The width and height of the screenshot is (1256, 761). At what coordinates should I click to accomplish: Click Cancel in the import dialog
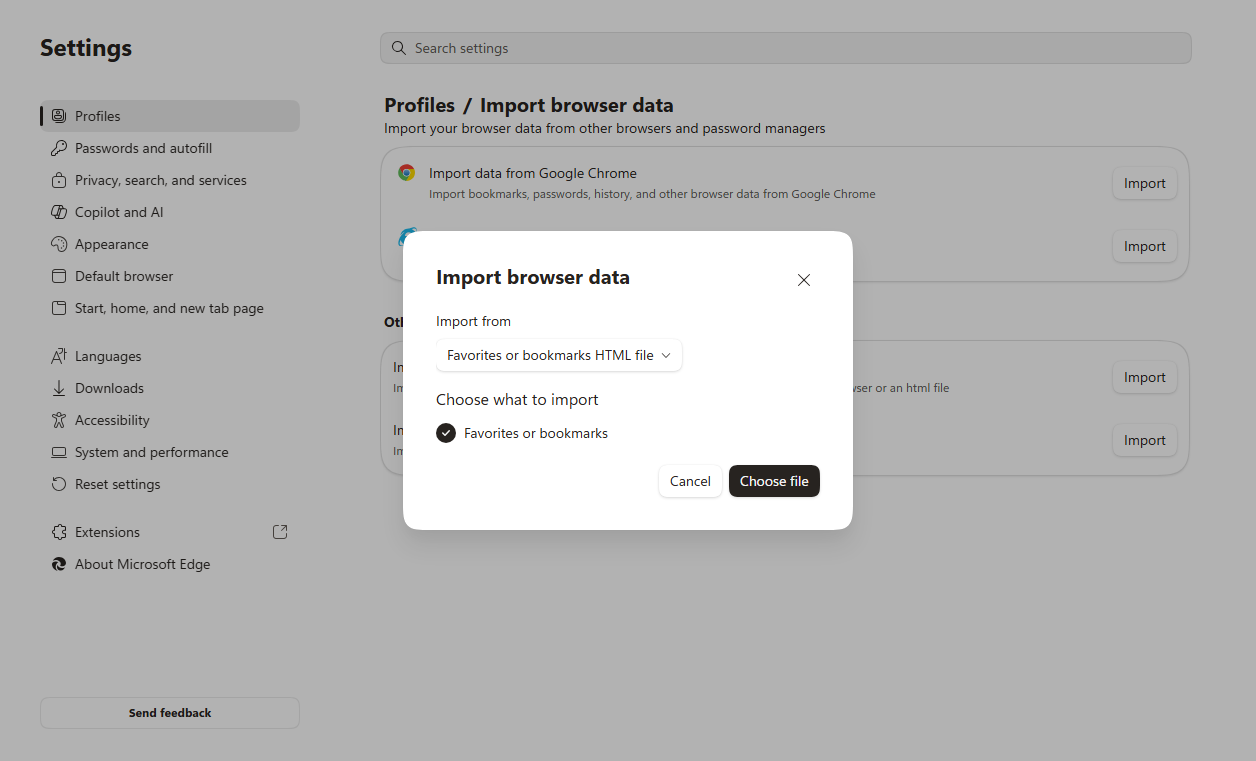tap(690, 481)
